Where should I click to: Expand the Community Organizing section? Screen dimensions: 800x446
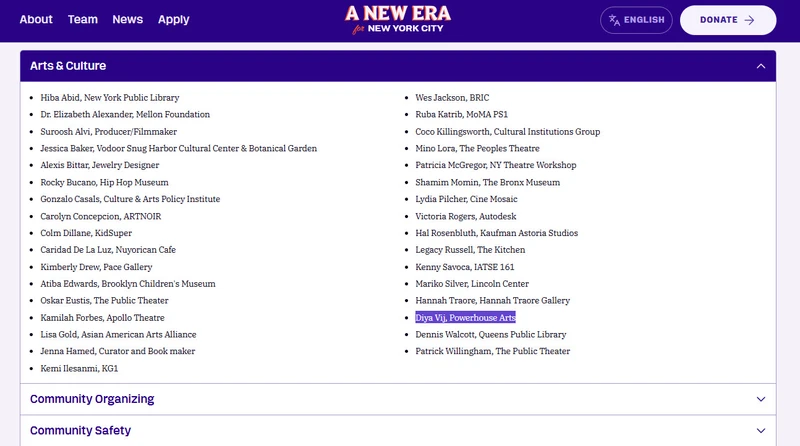398,399
